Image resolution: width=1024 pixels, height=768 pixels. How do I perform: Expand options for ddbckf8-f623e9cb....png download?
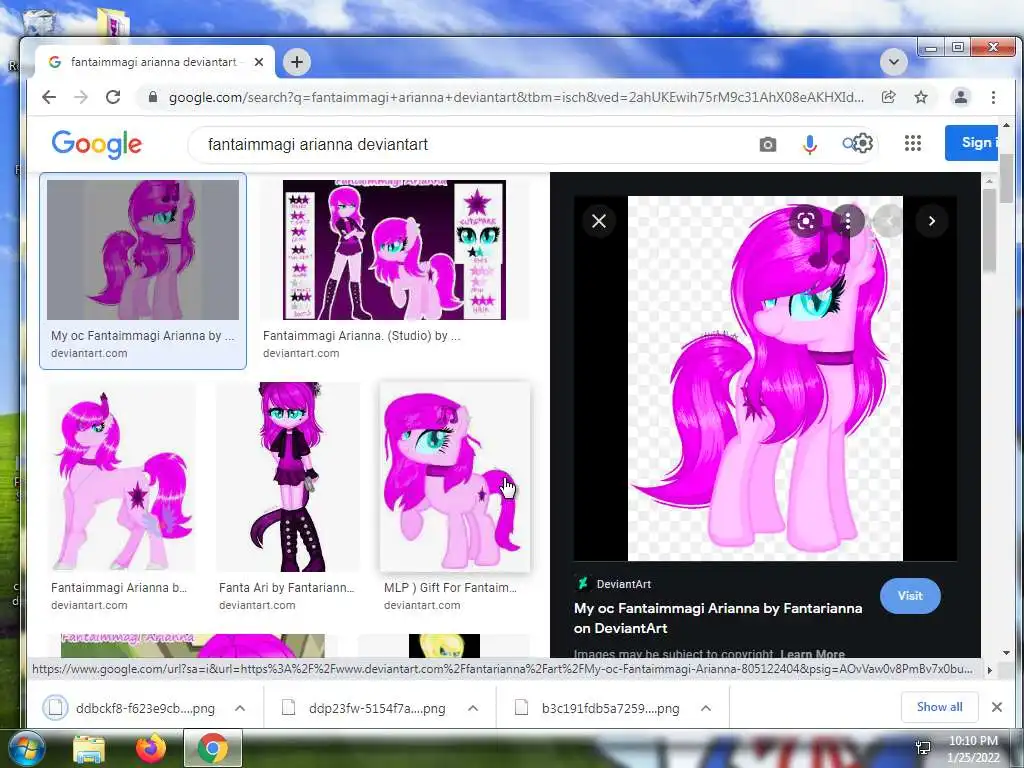click(x=240, y=708)
